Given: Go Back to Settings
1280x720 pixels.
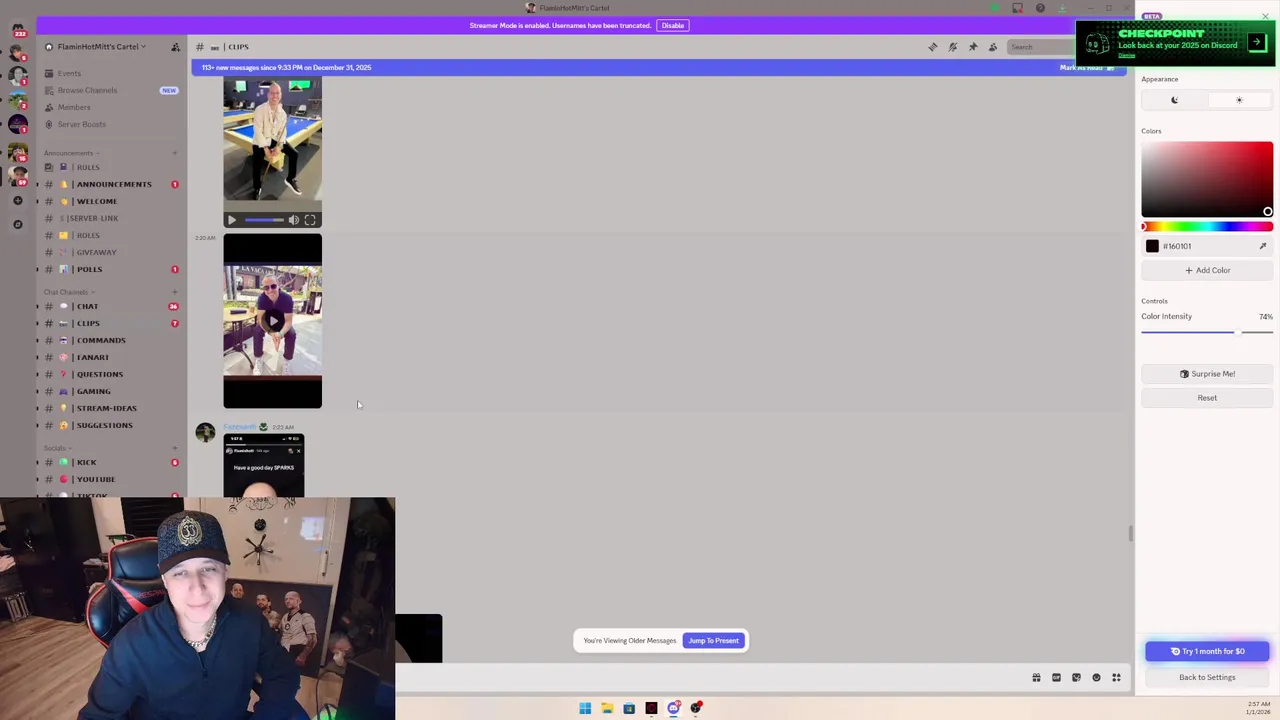Looking at the screenshot, I should [1207, 677].
